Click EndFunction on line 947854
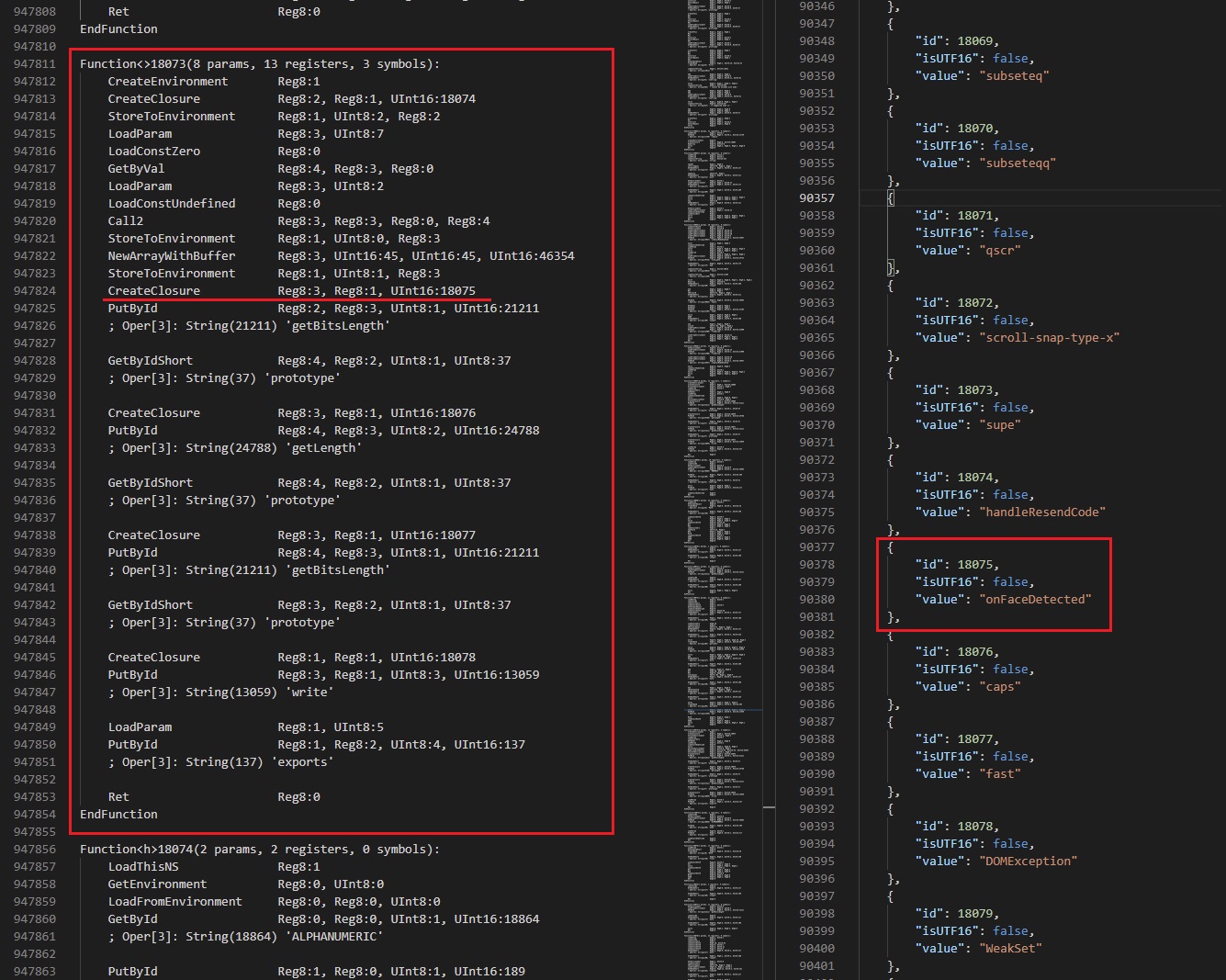Screen dimensions: 1226x980 pyautogui.click(x=118, y=815)
